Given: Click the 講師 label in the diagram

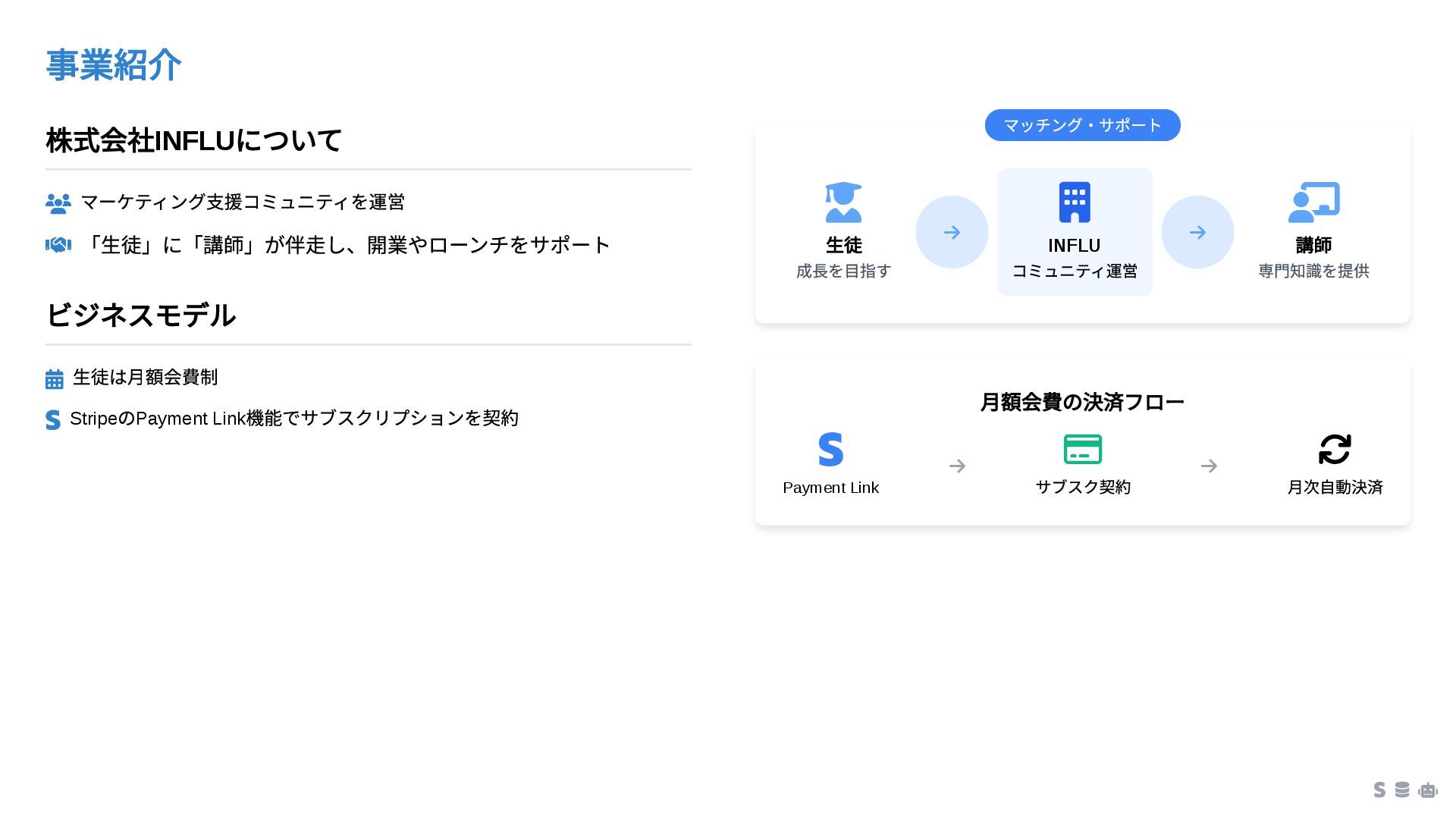Looking at the screenshot, I should point(1314,246).
